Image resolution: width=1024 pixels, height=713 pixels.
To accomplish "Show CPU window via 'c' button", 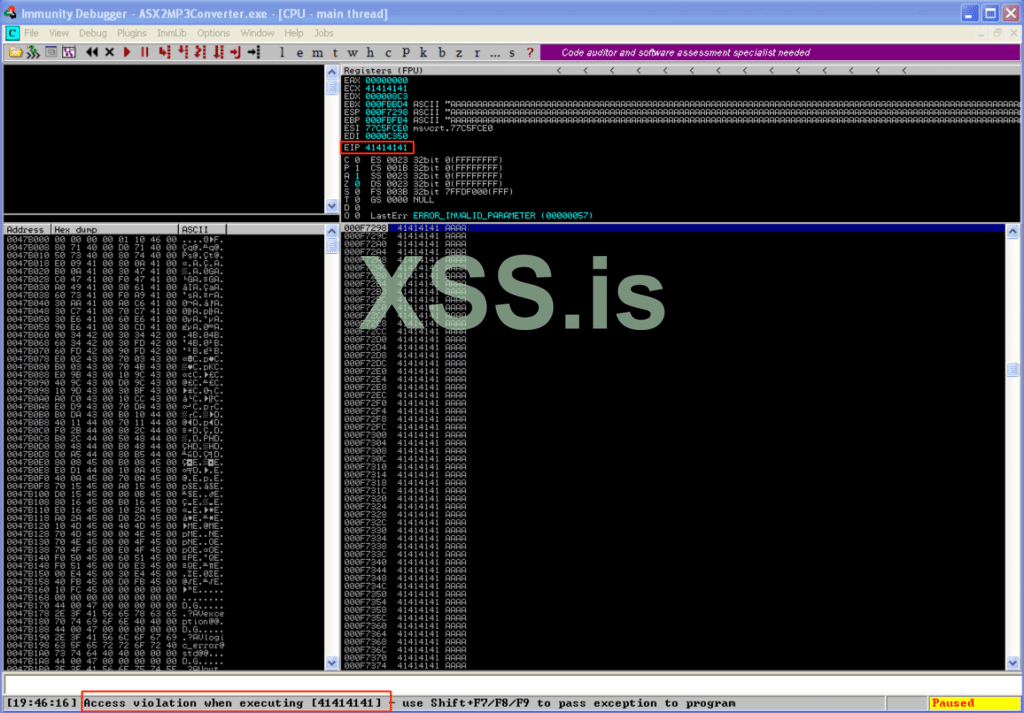I will [388, 53].
